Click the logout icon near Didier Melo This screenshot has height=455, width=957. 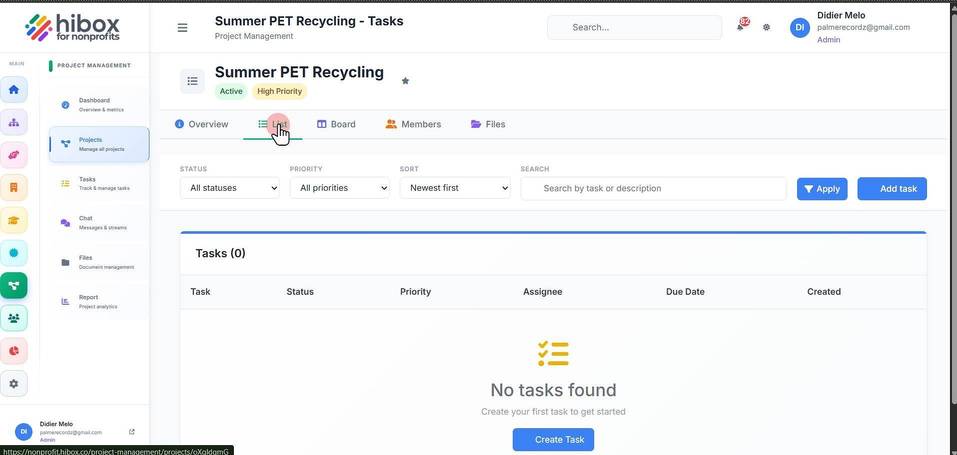coord(132,432)
